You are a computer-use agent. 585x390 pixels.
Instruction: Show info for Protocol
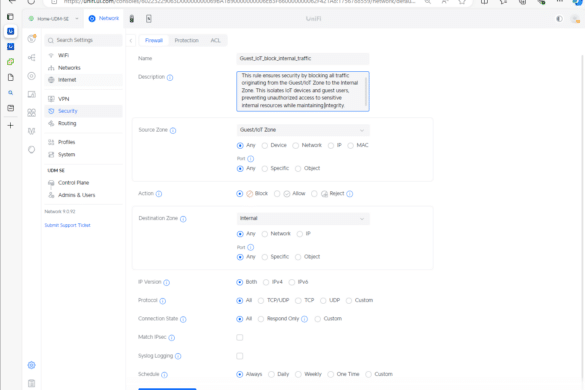pyautogui.click(x=163, y=301)
